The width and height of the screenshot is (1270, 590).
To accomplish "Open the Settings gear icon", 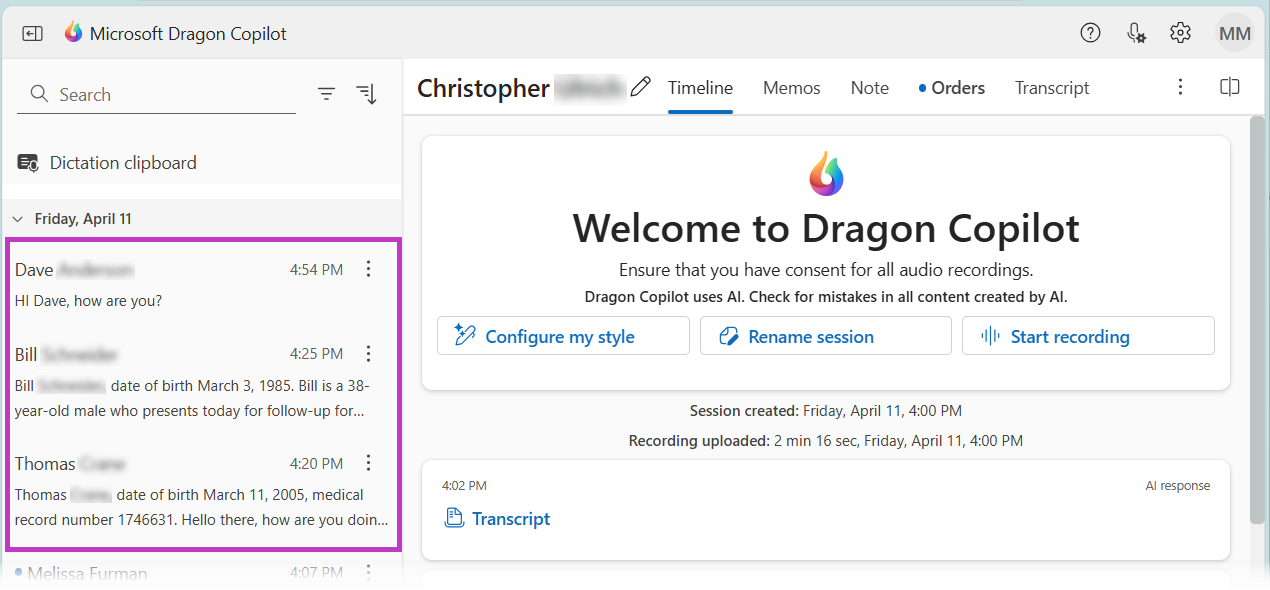I will pos(1180,33).
